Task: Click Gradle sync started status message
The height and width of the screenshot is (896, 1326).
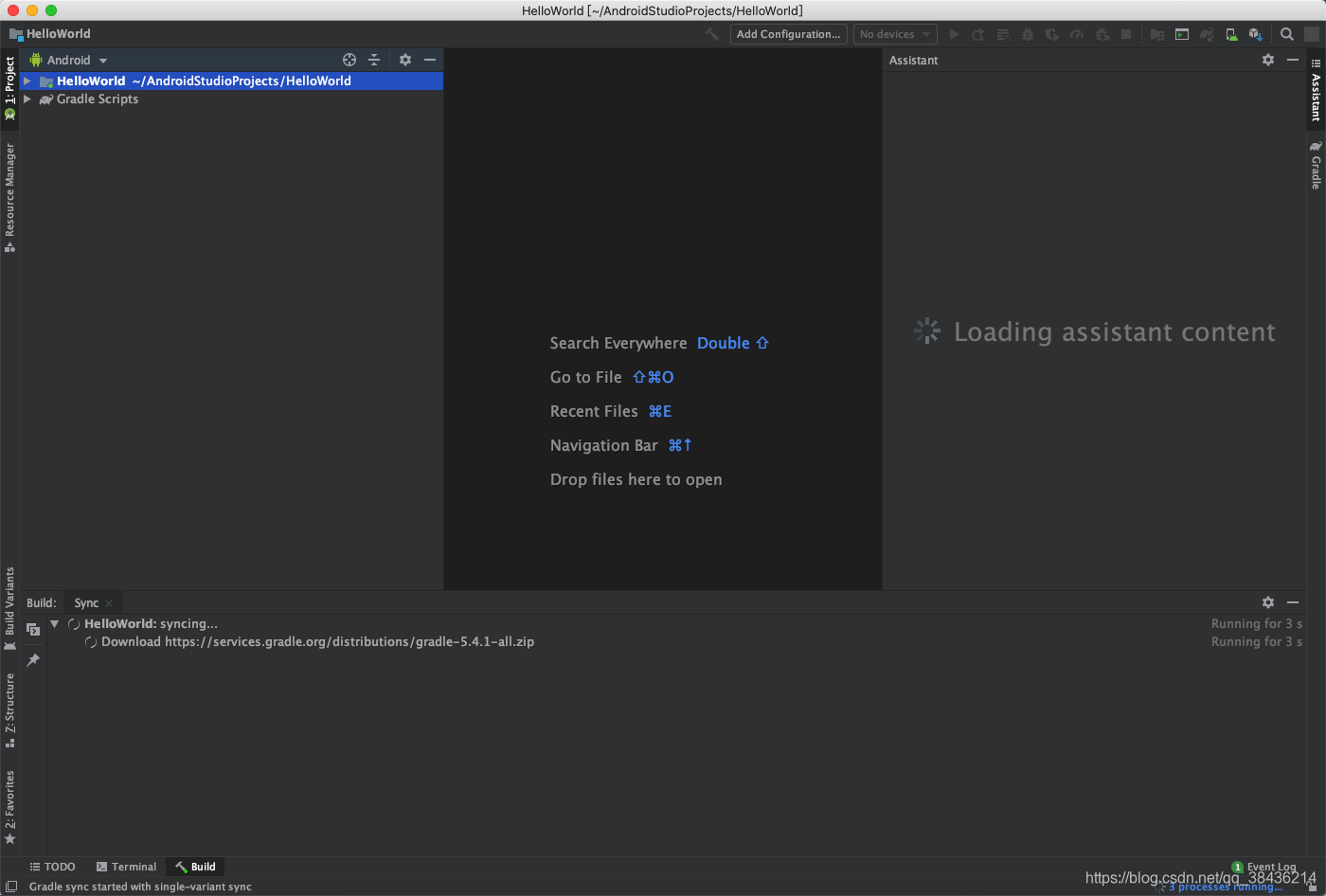Action: (x=140, y=887)
